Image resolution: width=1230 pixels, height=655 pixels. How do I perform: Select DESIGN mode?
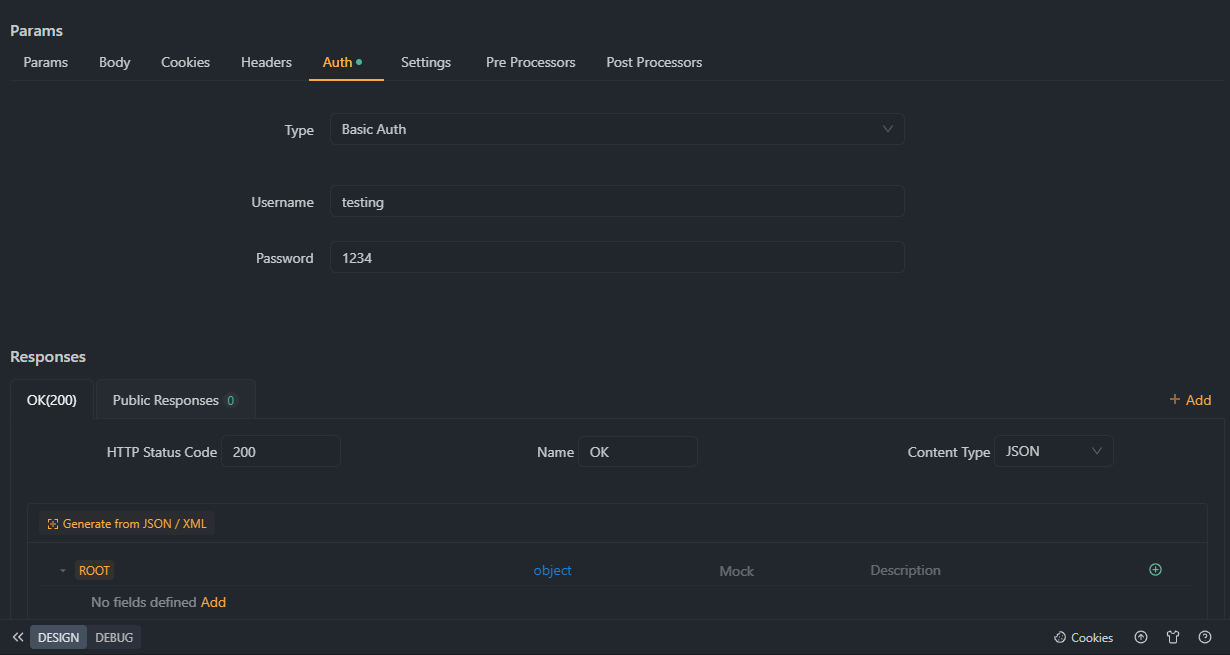tap(58, 637)
